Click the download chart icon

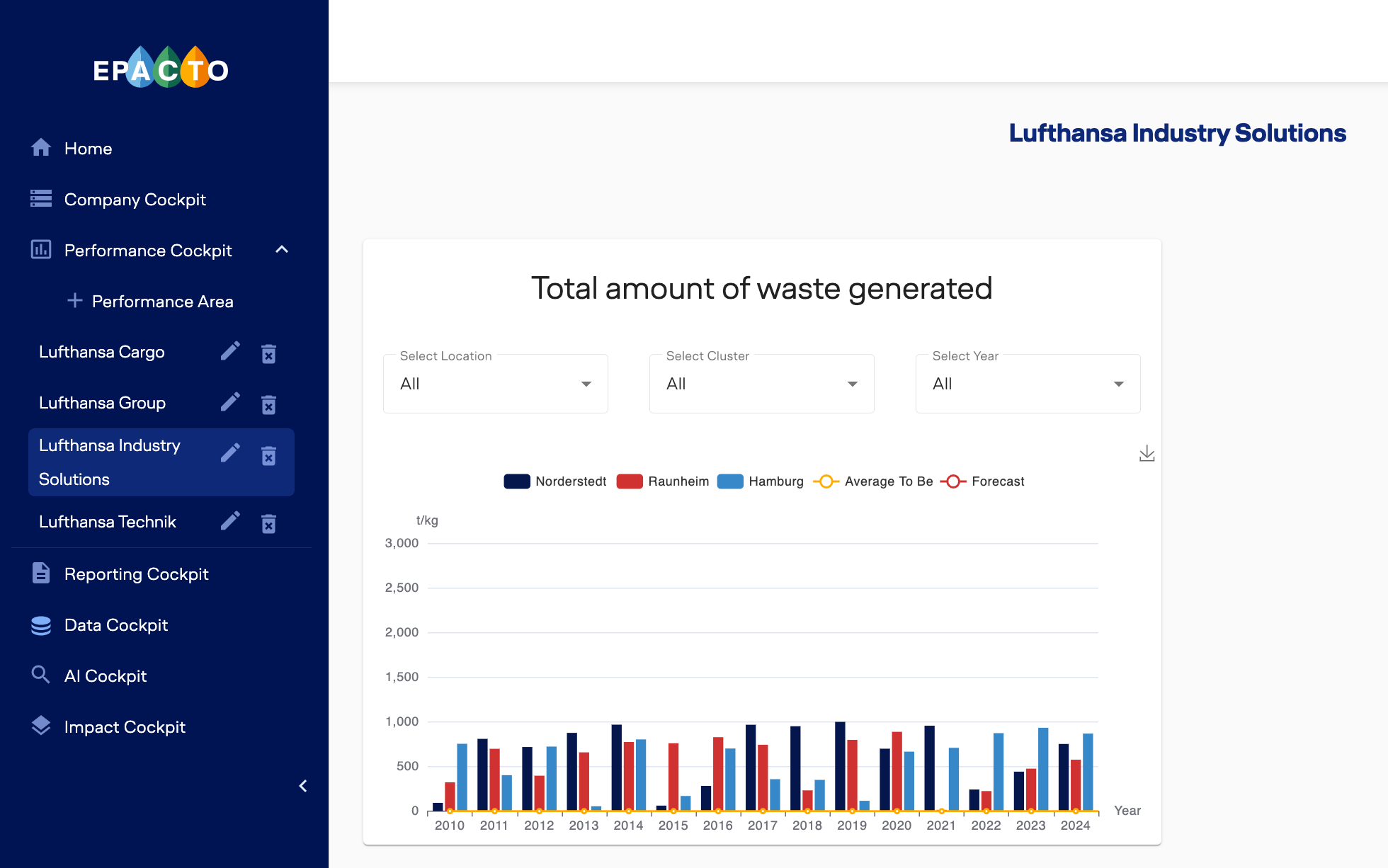pyautogui.click(x=1147, y=454)
